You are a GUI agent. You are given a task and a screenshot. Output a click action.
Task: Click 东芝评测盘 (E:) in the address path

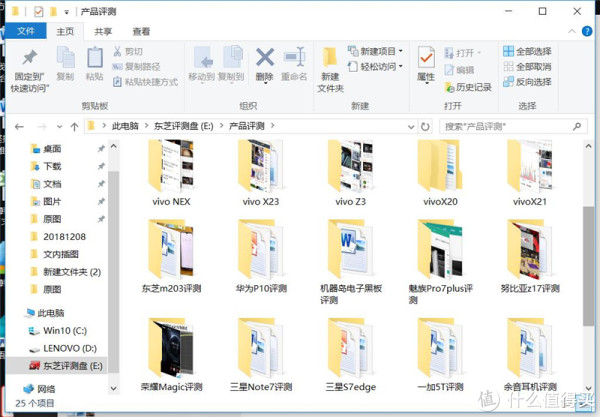click(183, 126)
